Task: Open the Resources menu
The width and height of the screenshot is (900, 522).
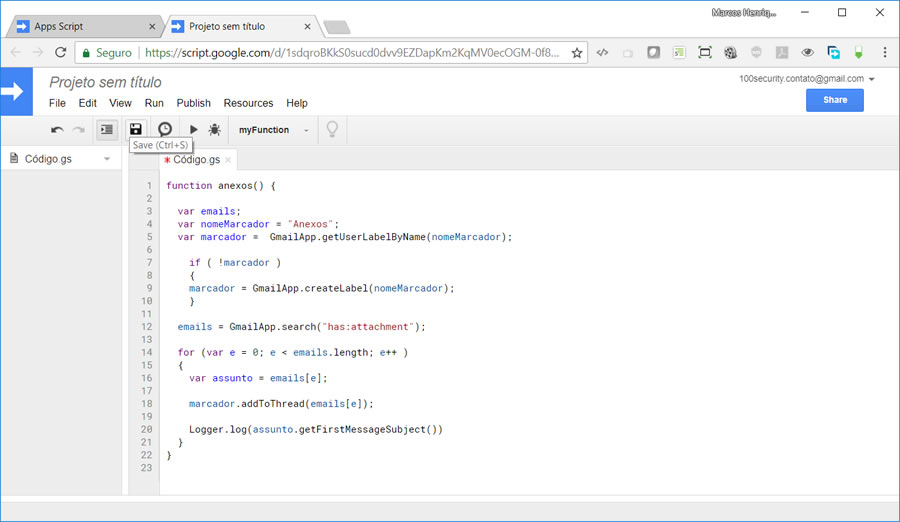Action: (248, 103)
